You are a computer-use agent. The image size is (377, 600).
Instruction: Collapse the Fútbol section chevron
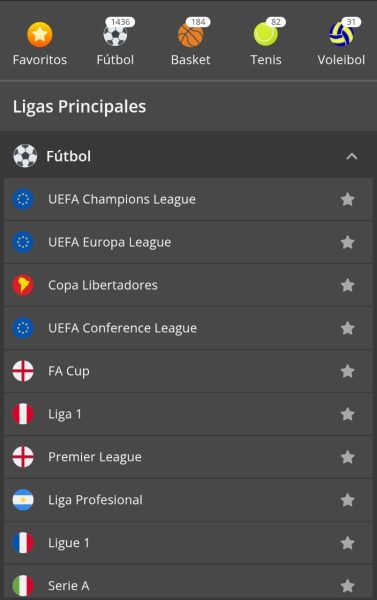pos(352,156)
